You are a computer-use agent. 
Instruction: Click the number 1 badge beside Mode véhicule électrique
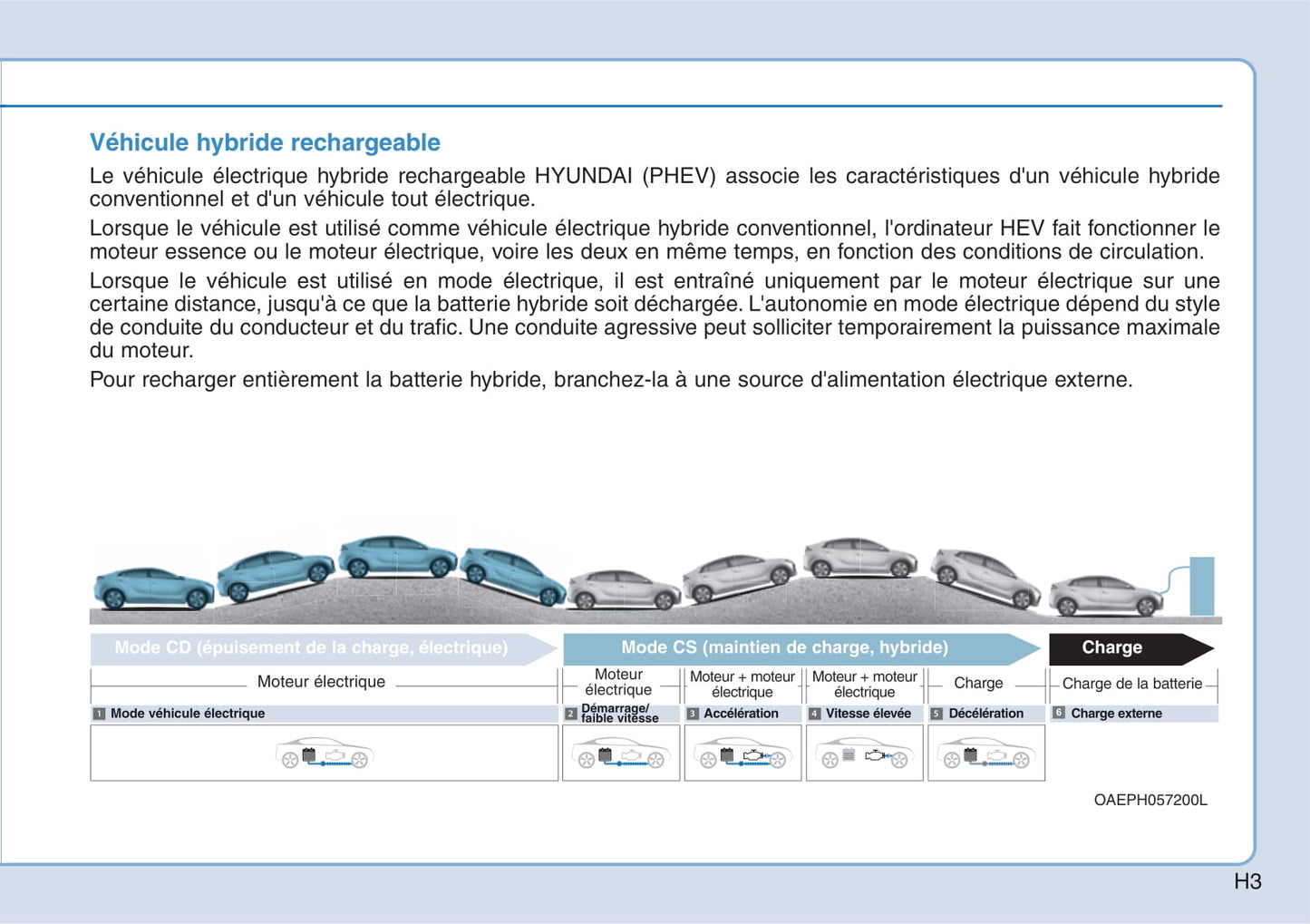click(x=99, y=714)
